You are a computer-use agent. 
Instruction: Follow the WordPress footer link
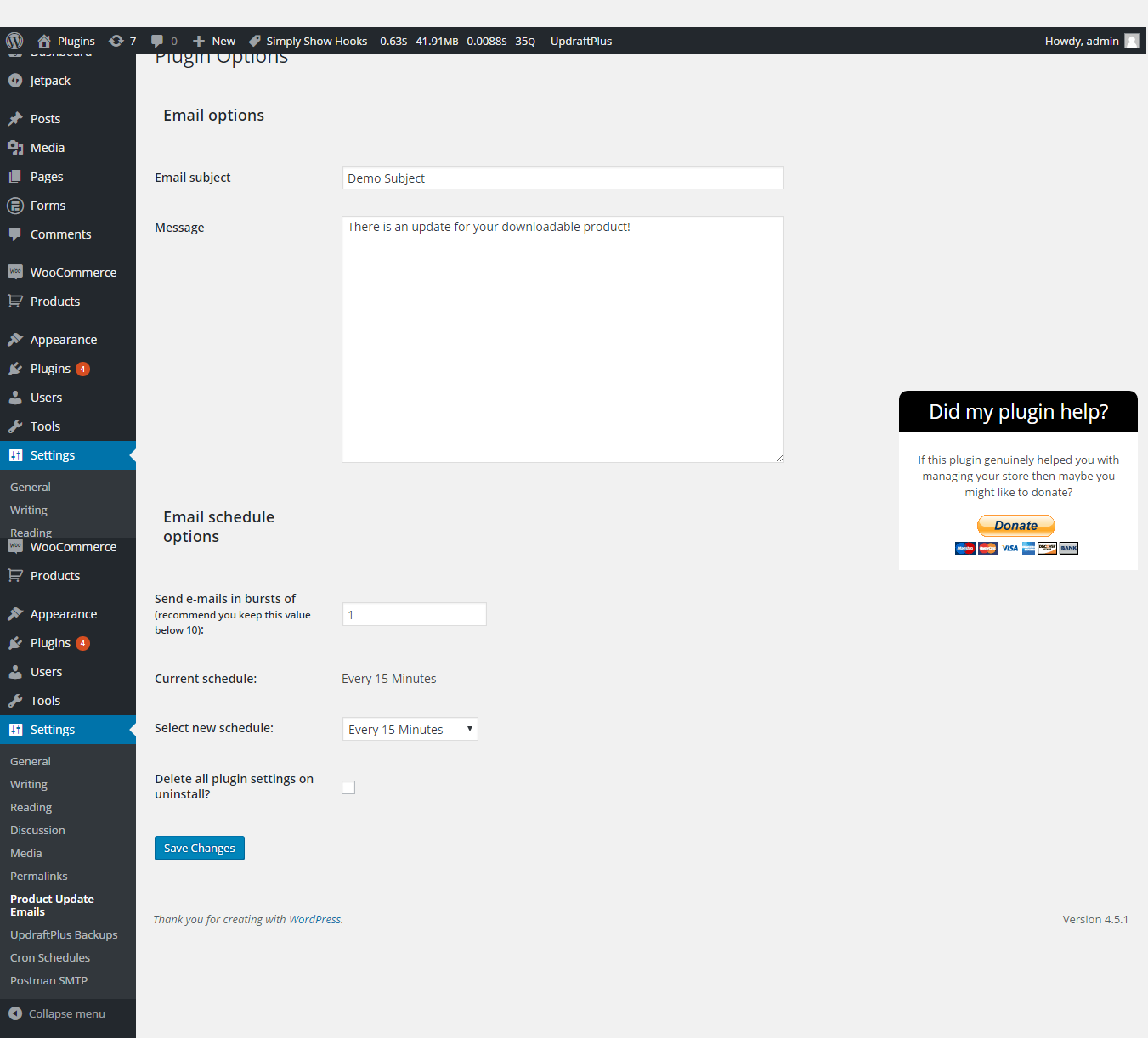point(314,919)
